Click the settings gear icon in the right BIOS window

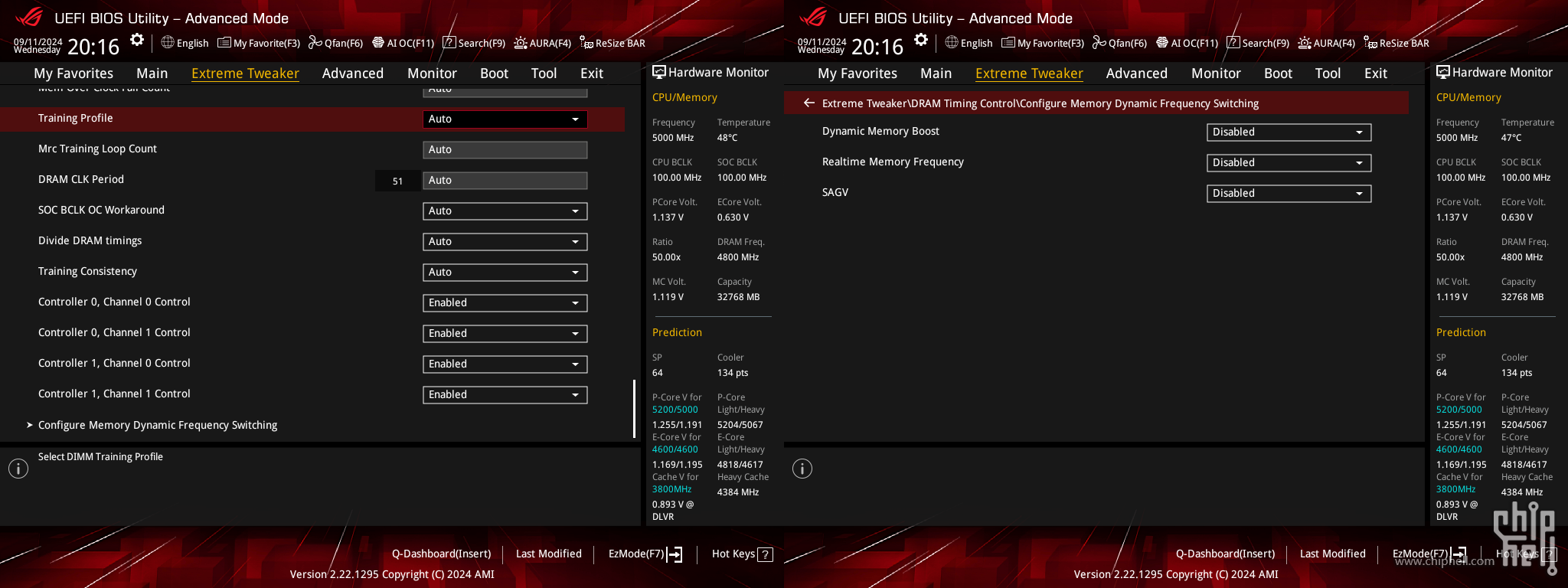pos(920,40)
